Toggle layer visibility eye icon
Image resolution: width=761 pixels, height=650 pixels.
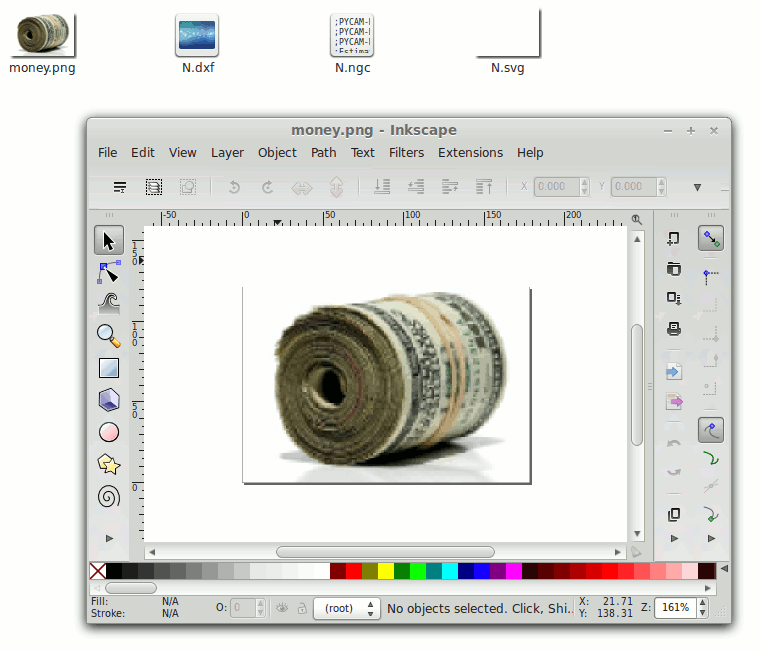tap(282, 608)
